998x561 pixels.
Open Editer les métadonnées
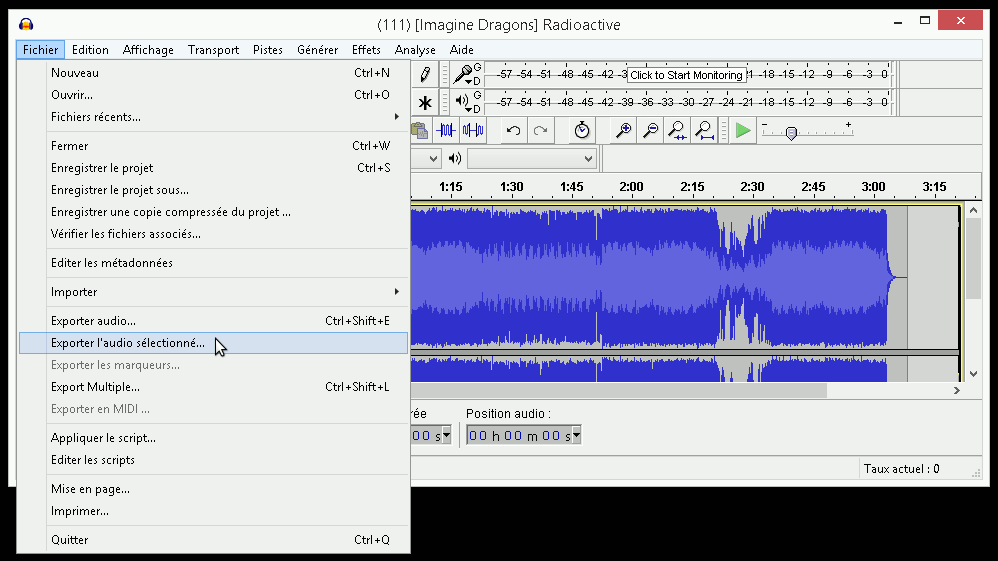point(213,263)
